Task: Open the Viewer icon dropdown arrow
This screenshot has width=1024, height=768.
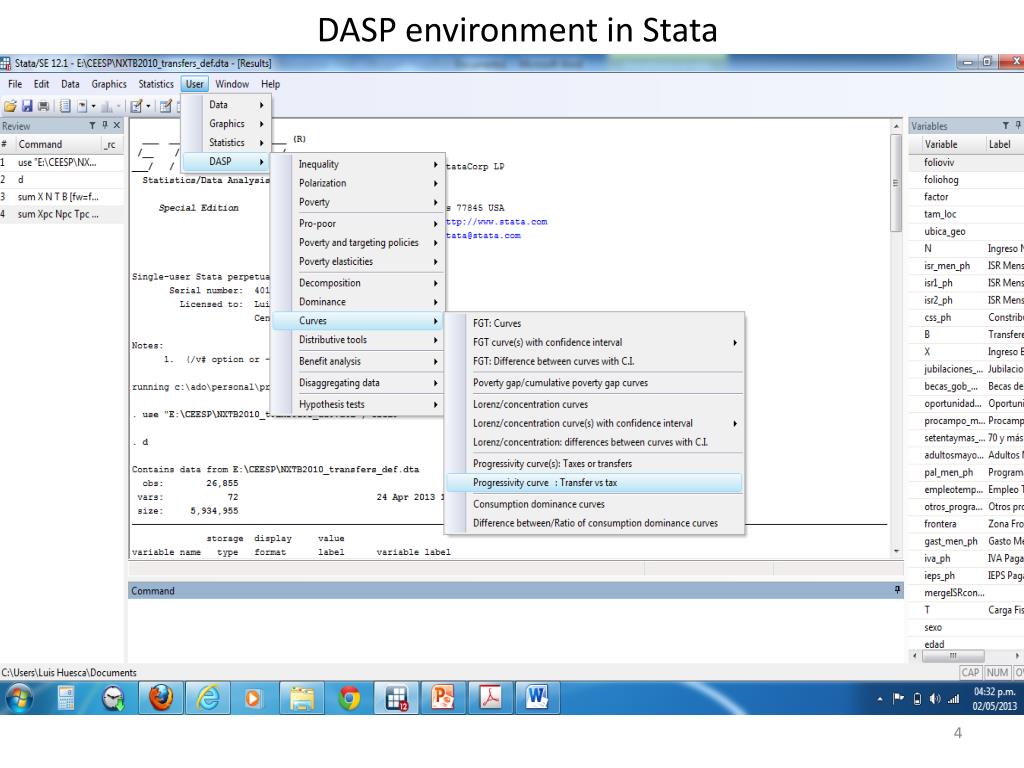Action: 93,106
